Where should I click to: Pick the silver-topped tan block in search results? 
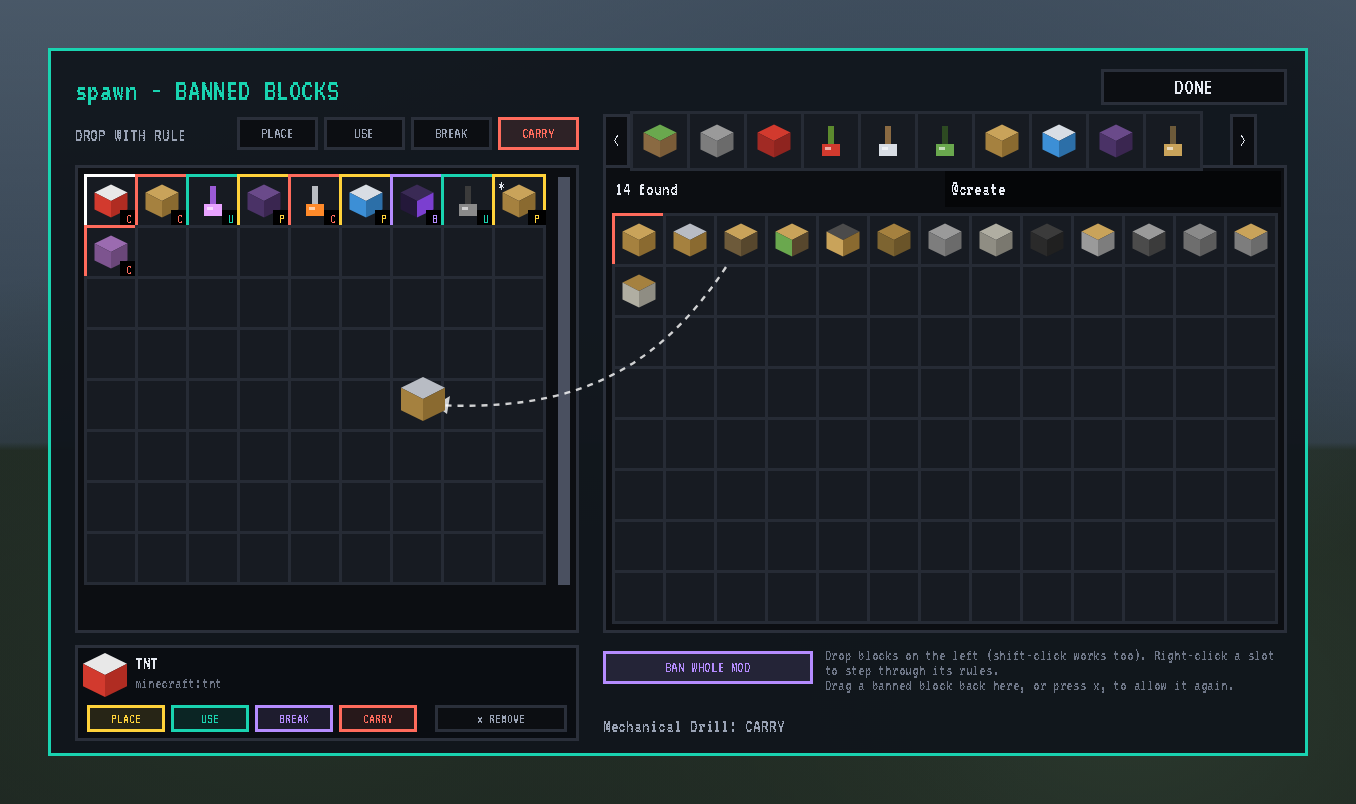click(x=689, y=239)
